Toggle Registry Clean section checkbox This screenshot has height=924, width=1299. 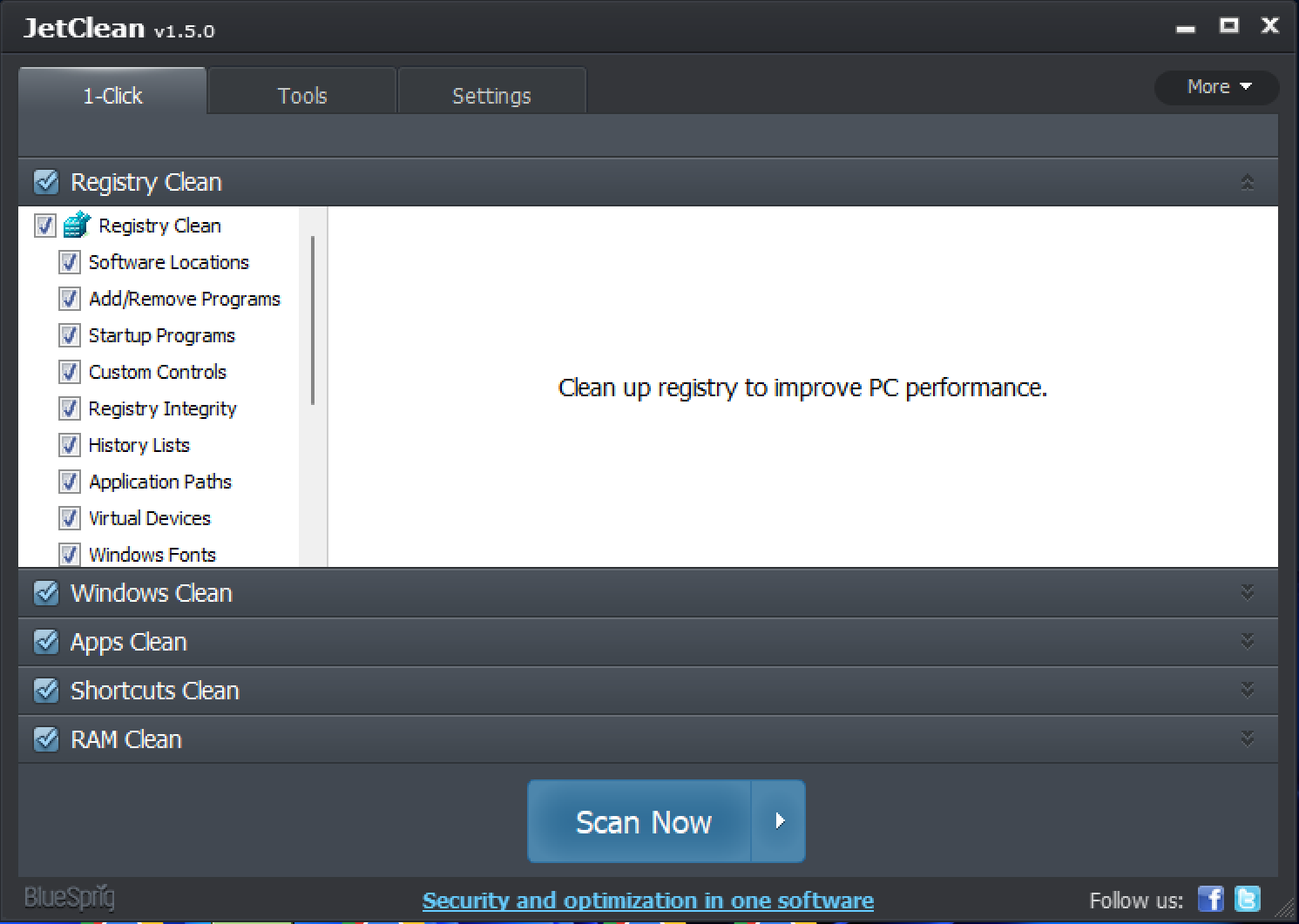click(46, 182)
